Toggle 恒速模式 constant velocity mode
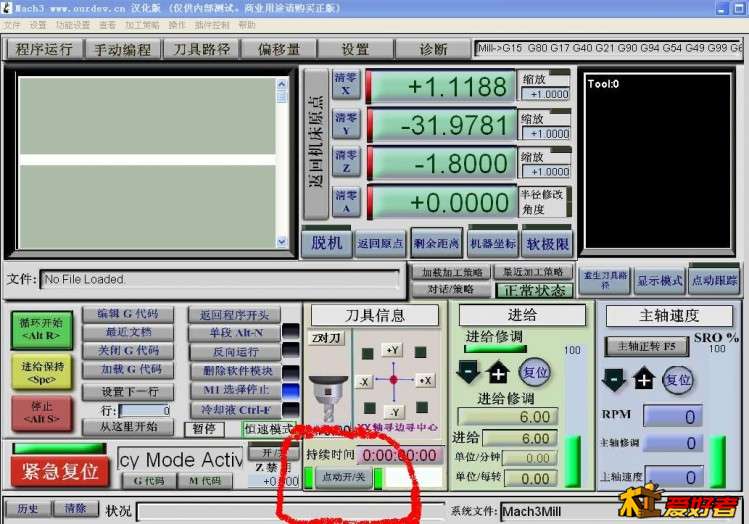The height and width of the screenshot is (524, 749). 268,429
